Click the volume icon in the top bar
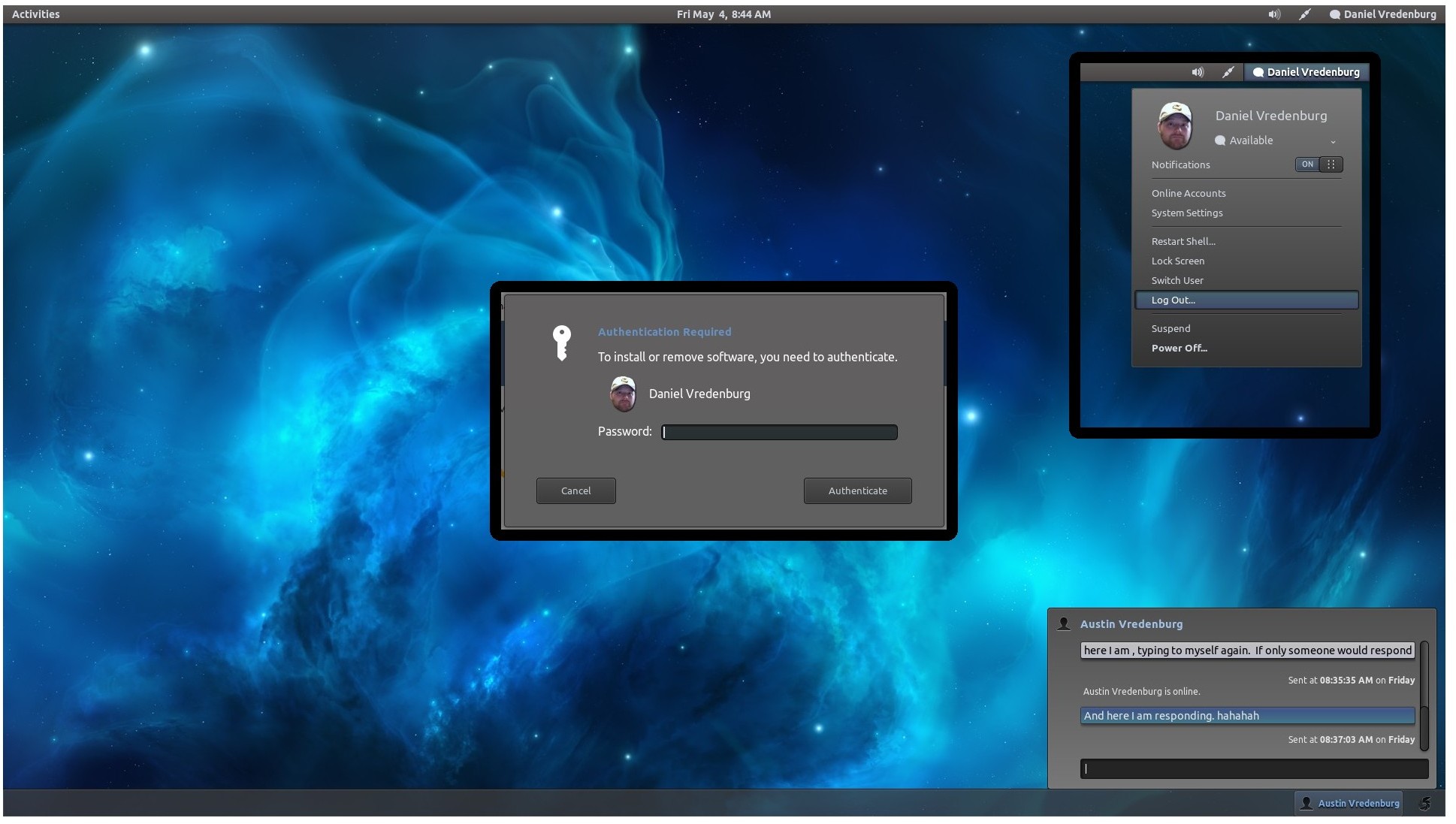 pos(1274,14)
